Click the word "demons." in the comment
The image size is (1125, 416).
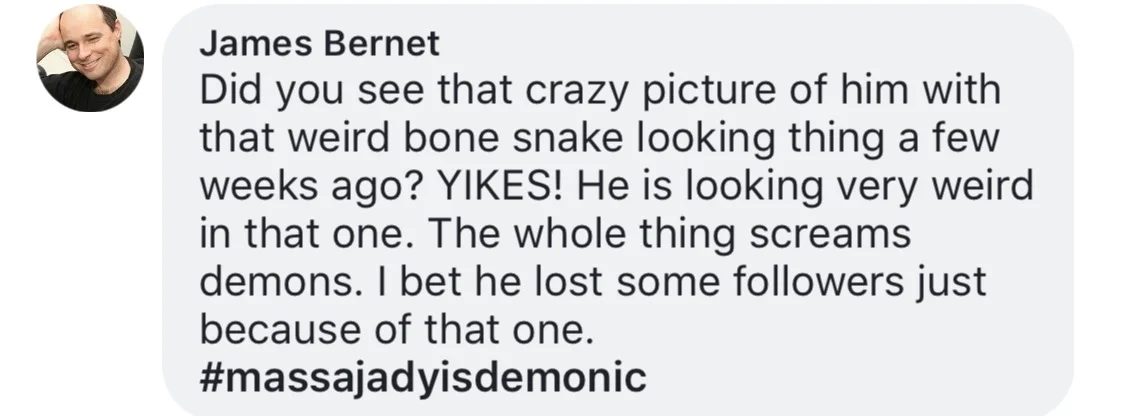click(x=277, y=282)
